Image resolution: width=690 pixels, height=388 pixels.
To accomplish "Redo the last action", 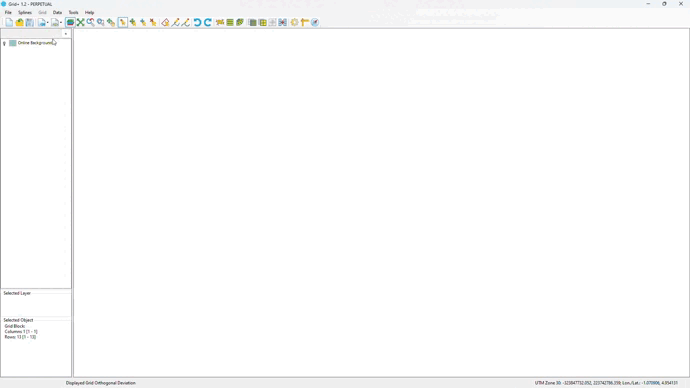I will (x=208, y=22).
